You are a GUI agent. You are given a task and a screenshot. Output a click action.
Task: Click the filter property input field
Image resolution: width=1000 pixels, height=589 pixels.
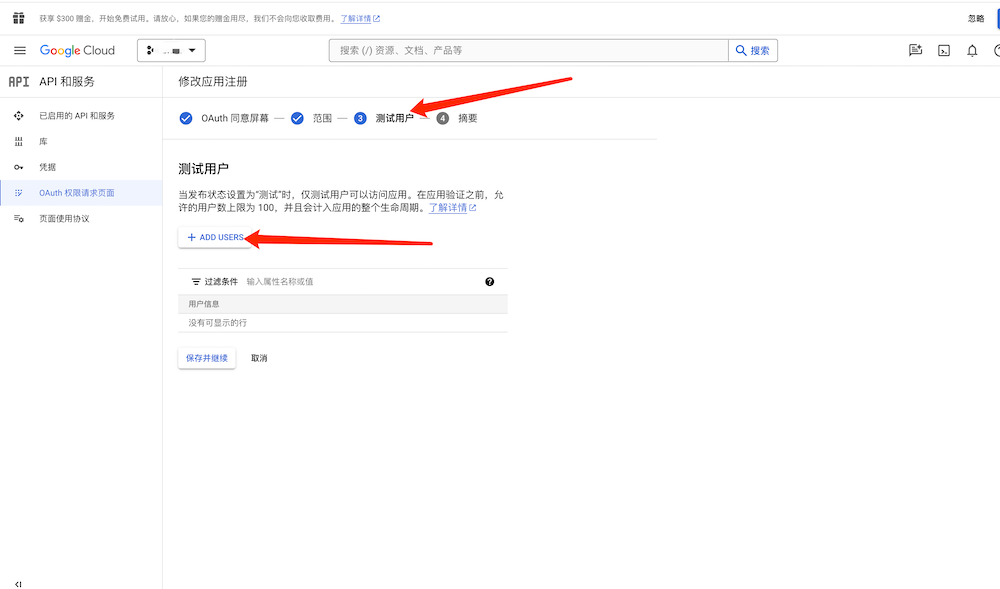[360, 282]
